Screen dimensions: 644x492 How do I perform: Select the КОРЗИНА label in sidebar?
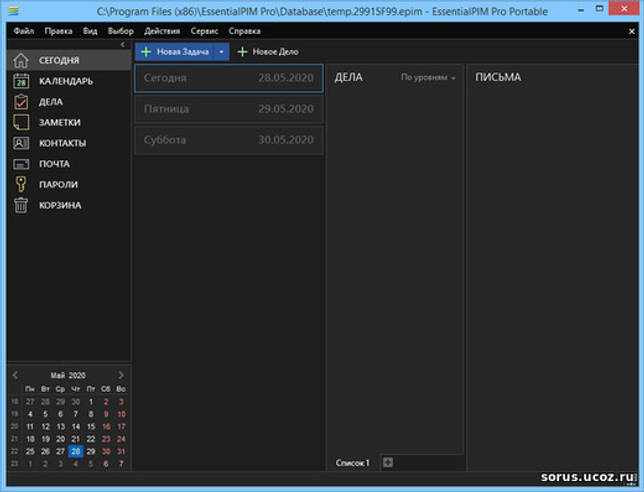click(60, 205)
